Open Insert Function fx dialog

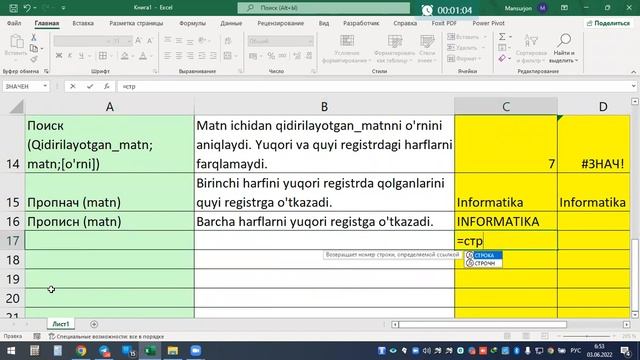[107, 86]
